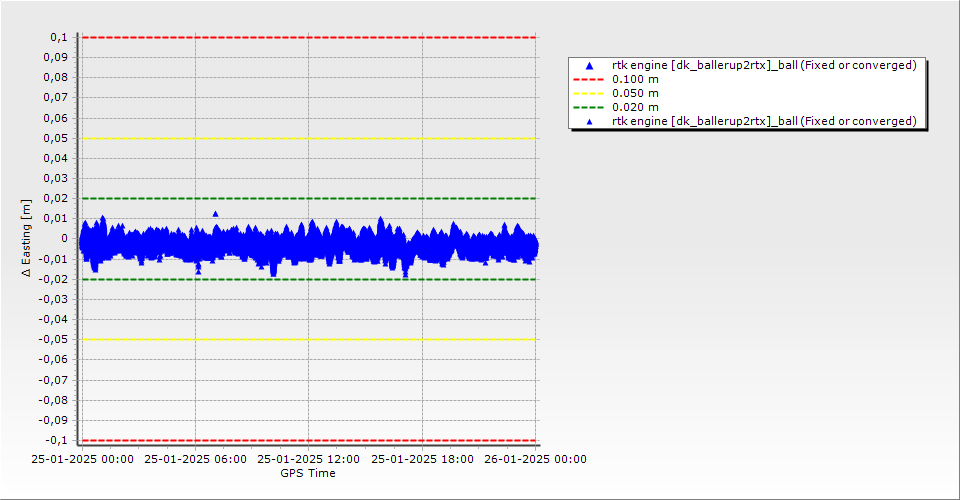960x500 pixels.
Task: Click the '0,06' y-axis tick label
Action: coord(56,118)
